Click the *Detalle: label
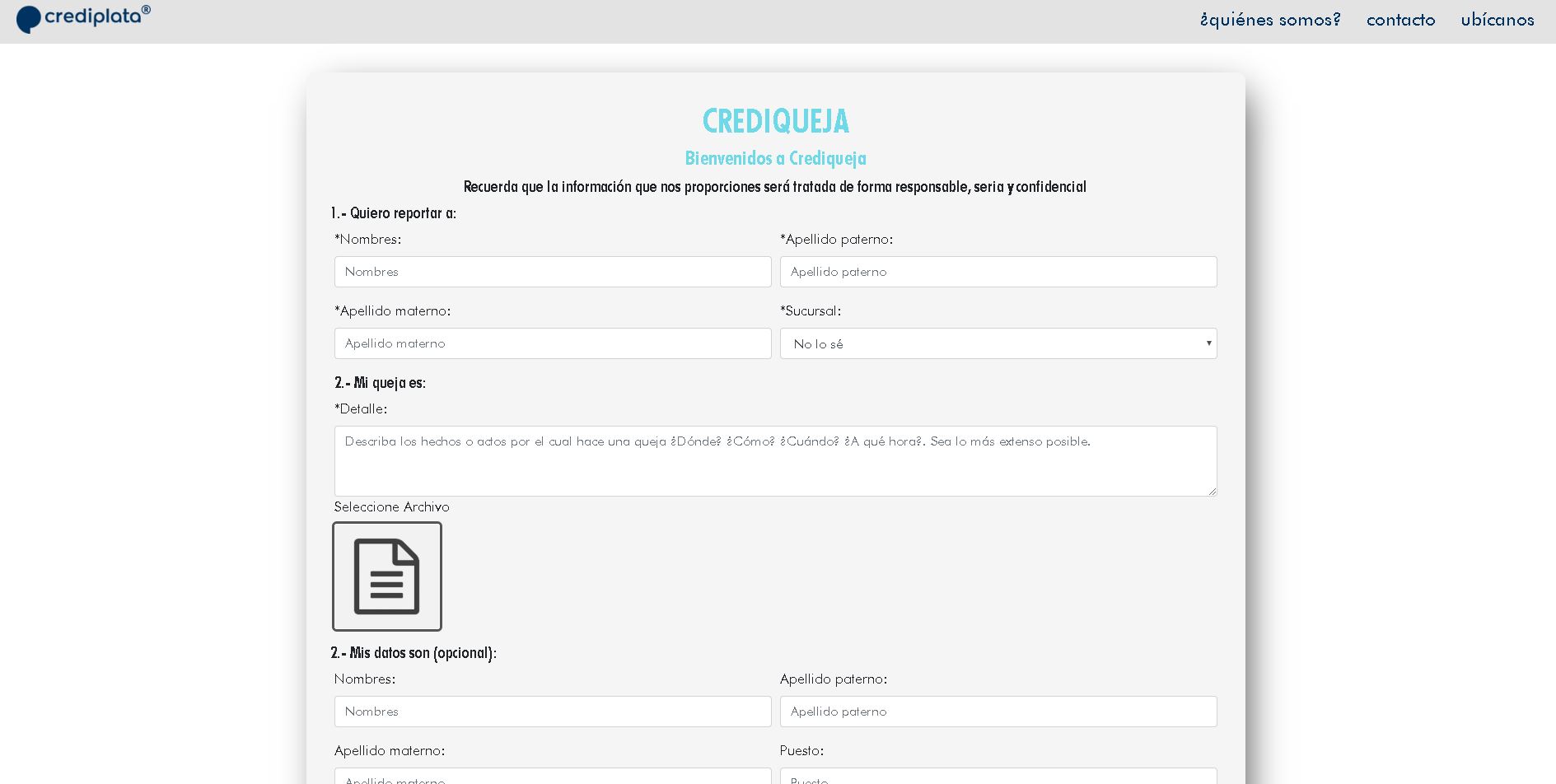This screenshot has width=1556, height=784. (x=361, y=409)
